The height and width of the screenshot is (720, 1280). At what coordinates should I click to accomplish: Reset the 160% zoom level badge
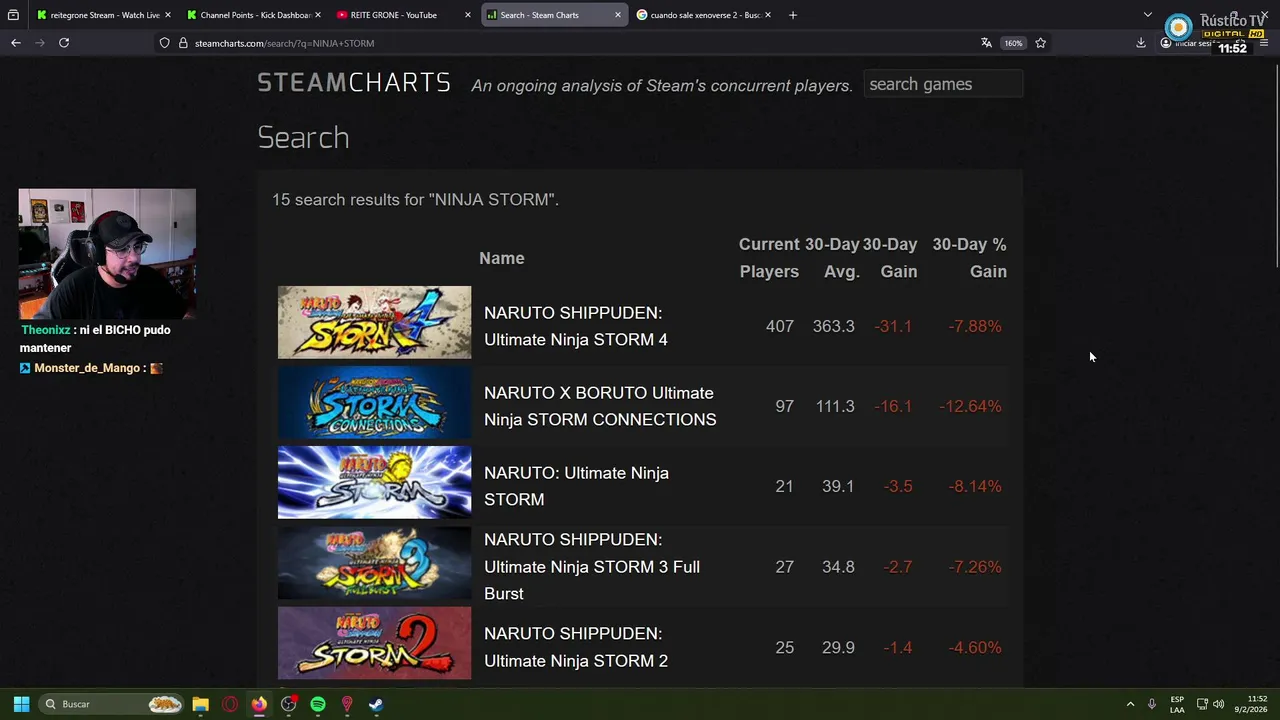(x=1014, y=43)
